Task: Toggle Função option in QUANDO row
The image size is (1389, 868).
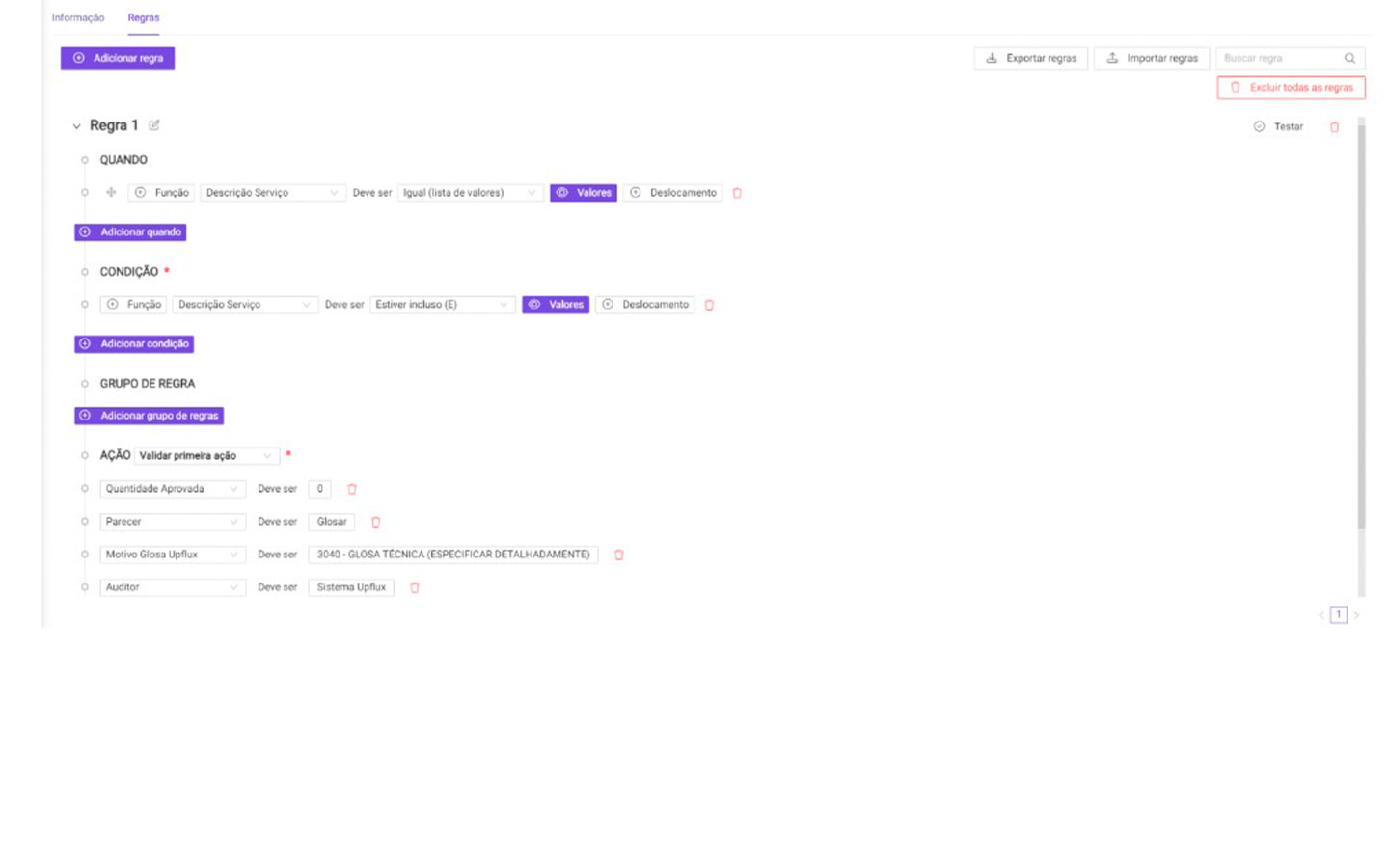Action: [x=162, y=193]
